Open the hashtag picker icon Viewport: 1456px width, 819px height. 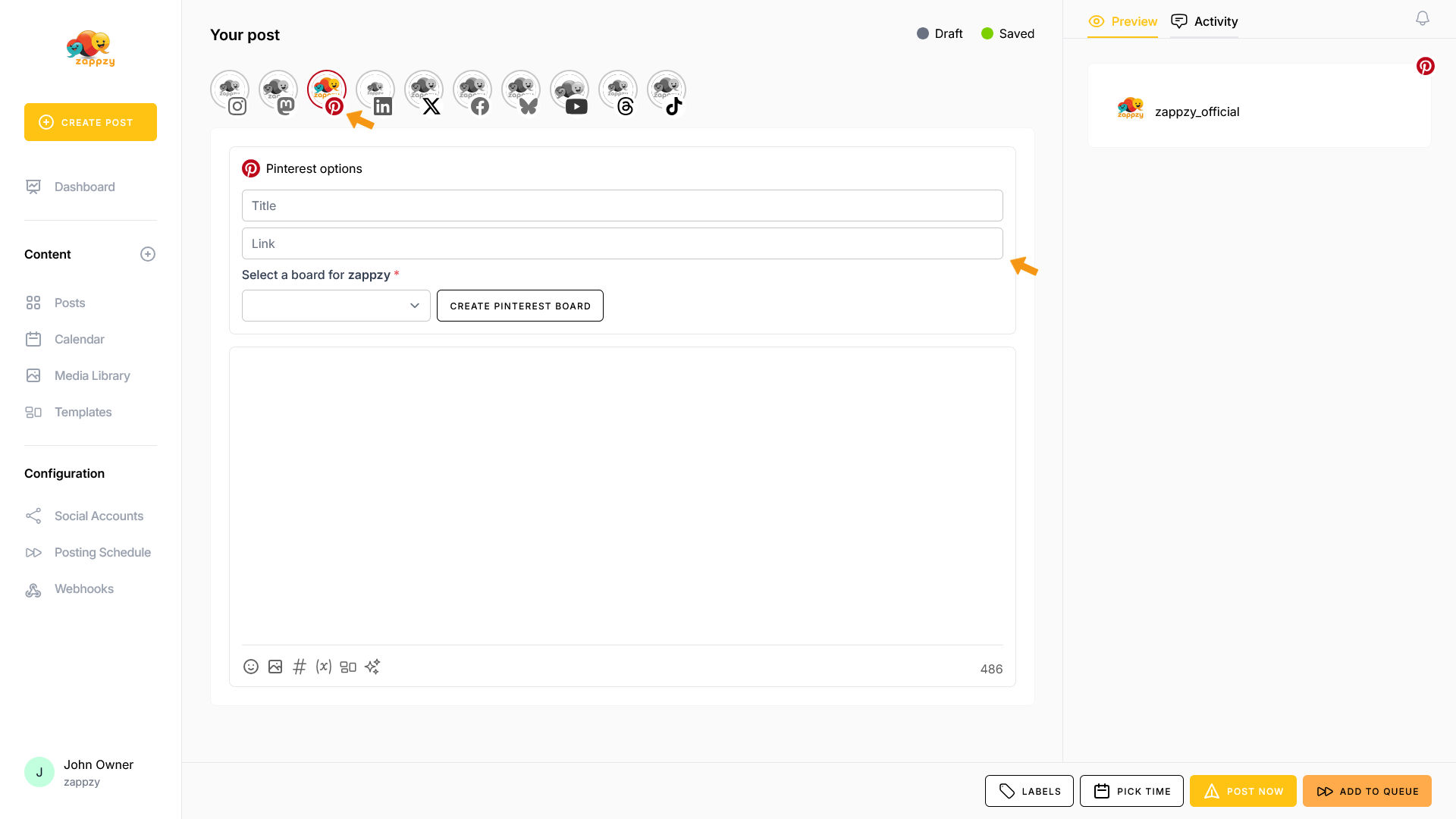[x=300, y=667]
